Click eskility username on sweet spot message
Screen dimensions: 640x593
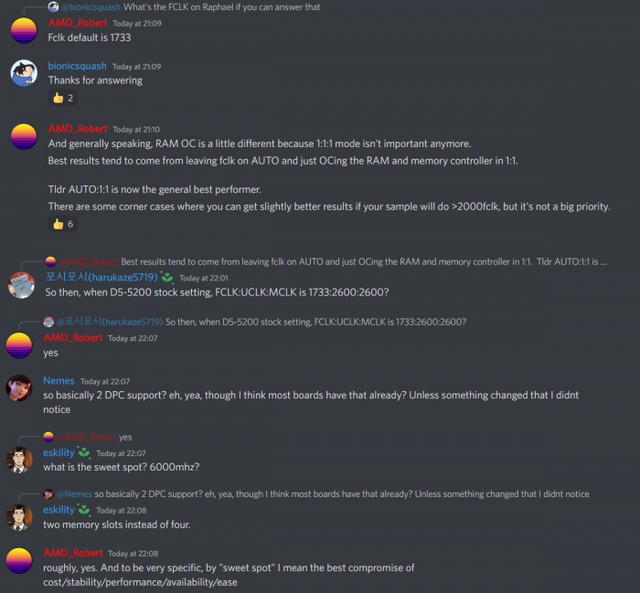click(x=59, y=453)
